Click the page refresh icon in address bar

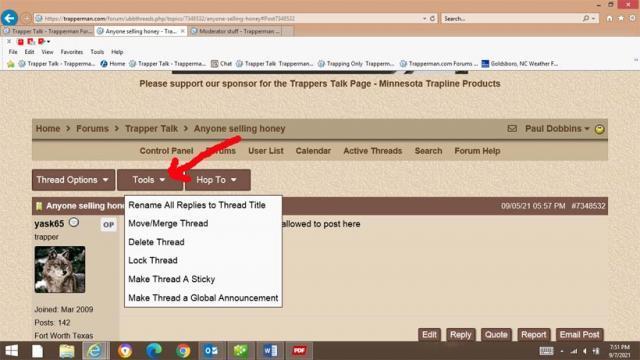click(x=432, y=18)
